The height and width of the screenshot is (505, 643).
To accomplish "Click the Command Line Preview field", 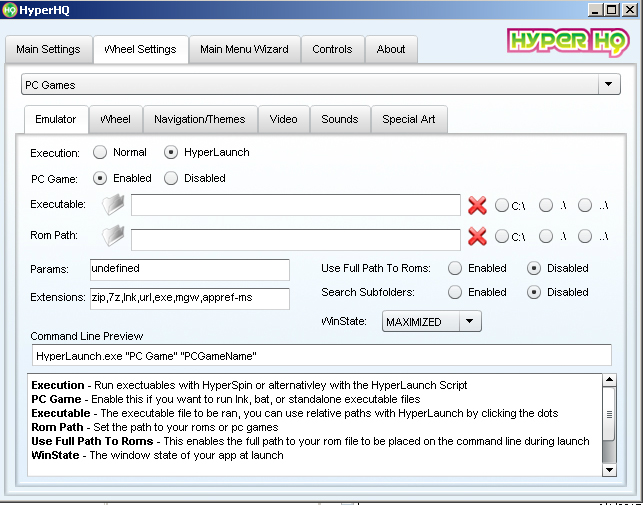I will click(x=322, y=355).
